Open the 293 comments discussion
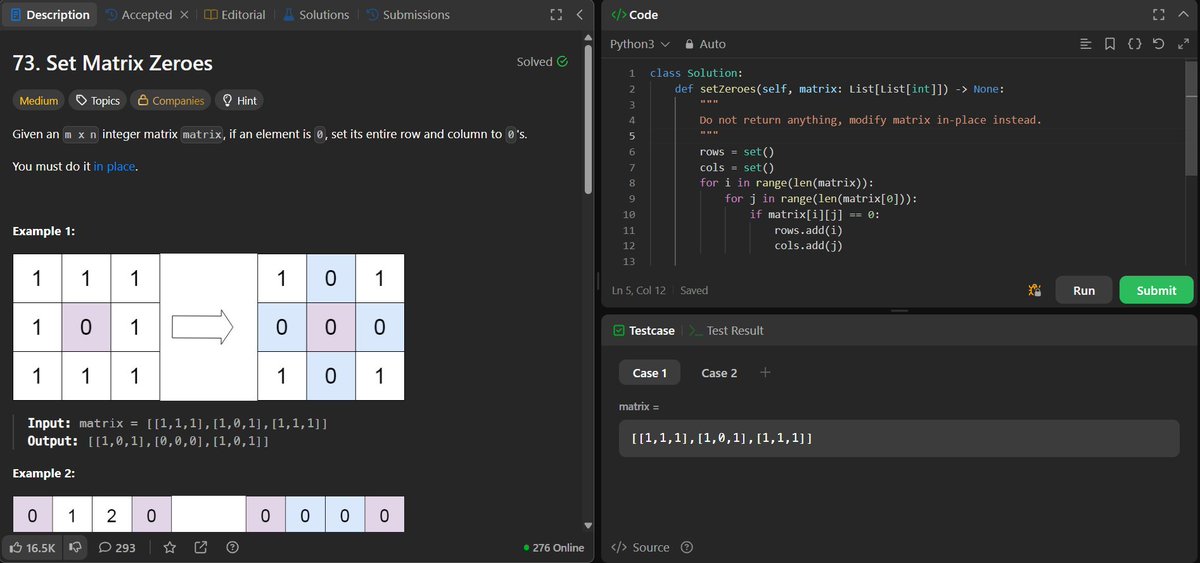The width and height of the screenshot is (1200, 563). click(117, 547)
